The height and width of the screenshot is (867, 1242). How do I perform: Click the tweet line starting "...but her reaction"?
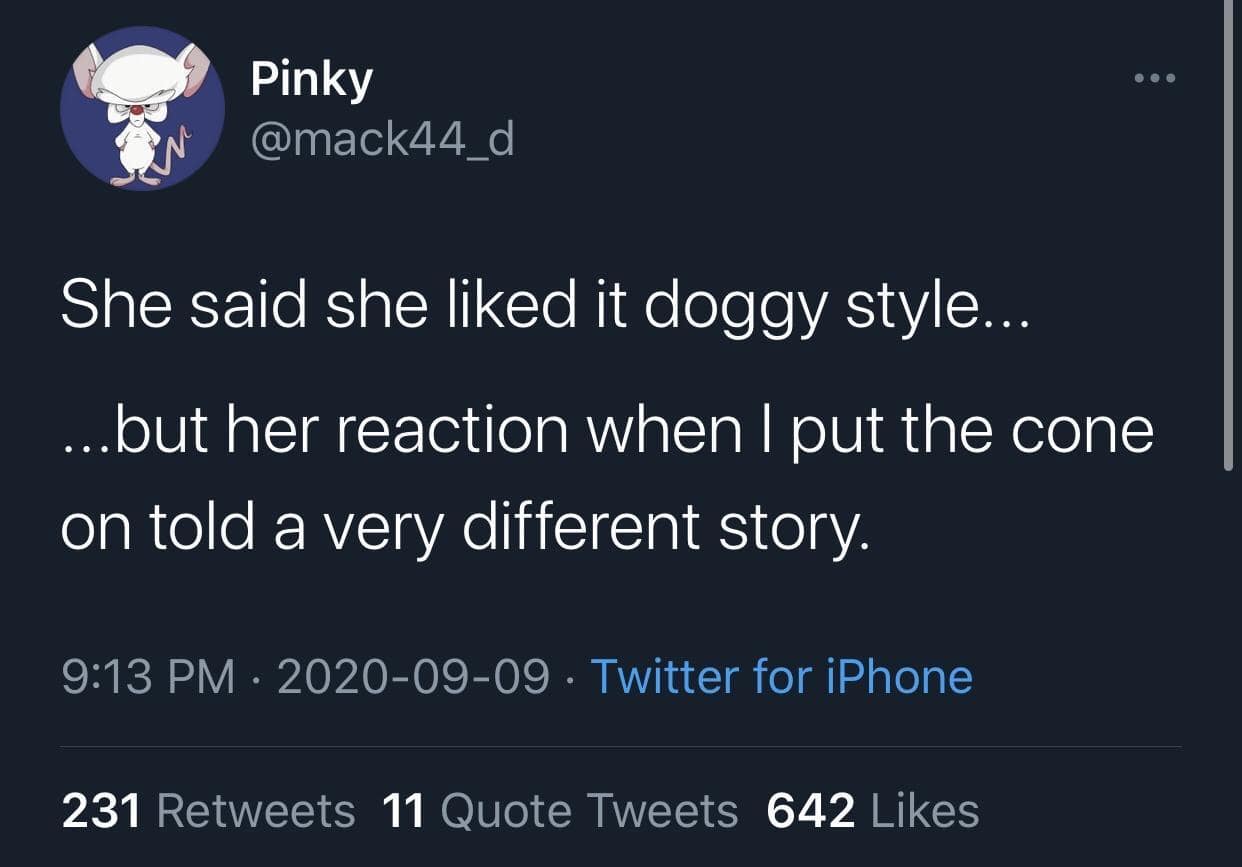point(607,430)
